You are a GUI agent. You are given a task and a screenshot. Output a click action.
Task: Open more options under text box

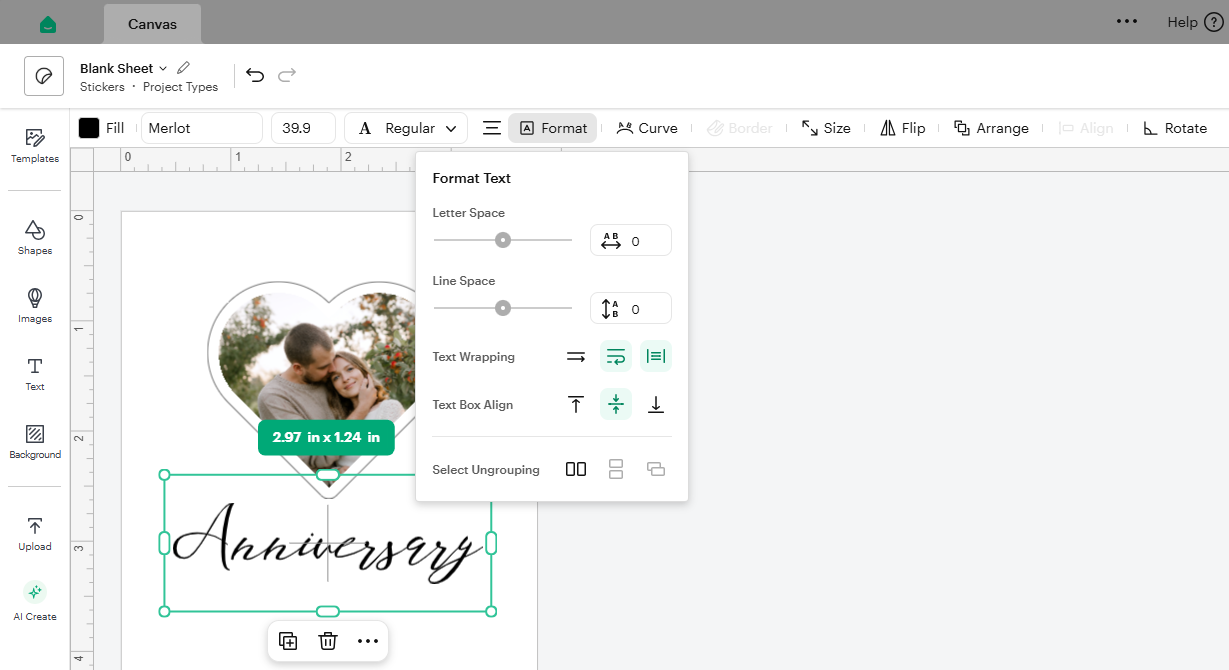click(368, 641)
